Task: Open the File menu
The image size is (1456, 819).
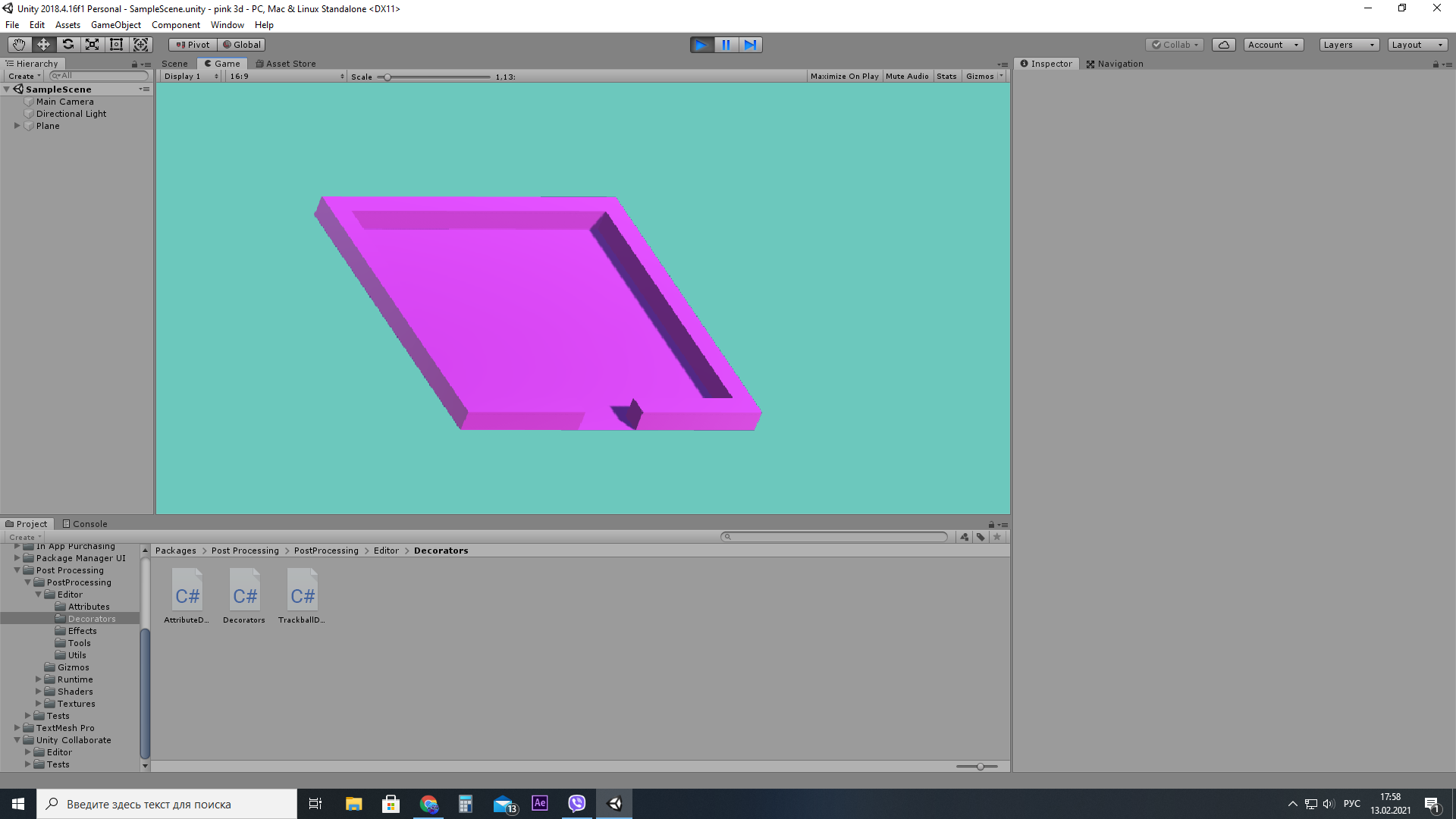Action: click(12, 25)
